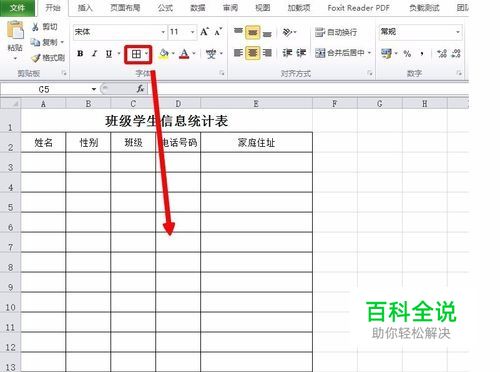Align text right
This screenshot has height=372, width=500.
(x=267, y=53)
